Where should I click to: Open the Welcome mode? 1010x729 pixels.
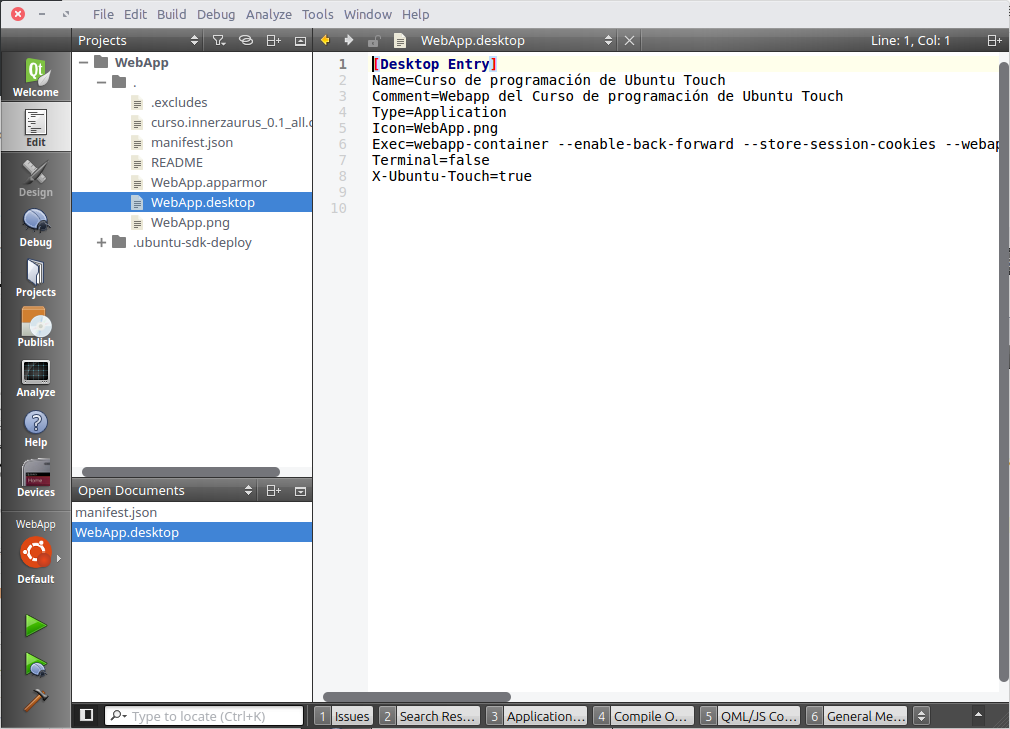(x=35, y=78)
